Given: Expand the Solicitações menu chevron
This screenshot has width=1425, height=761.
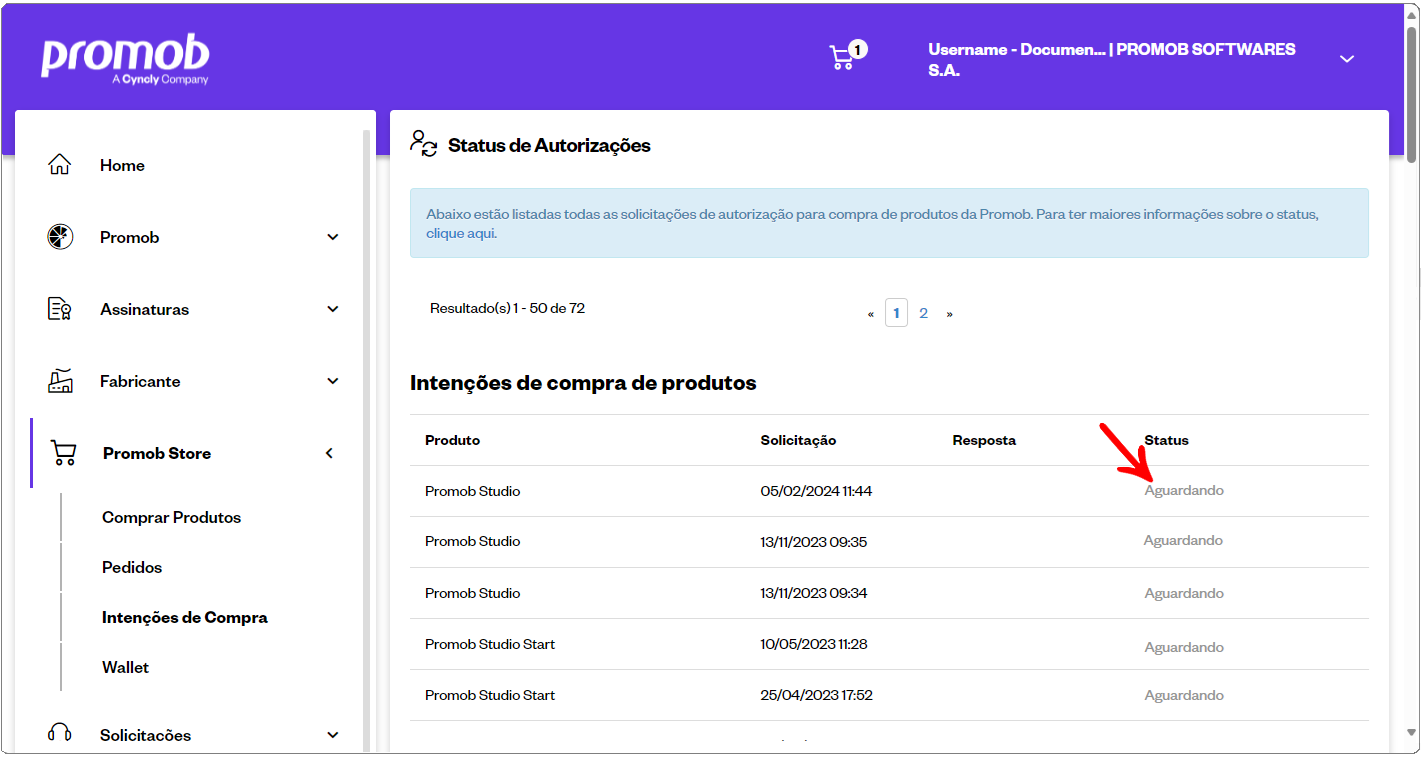Looking at the screenshot, I should click(333, 735).
